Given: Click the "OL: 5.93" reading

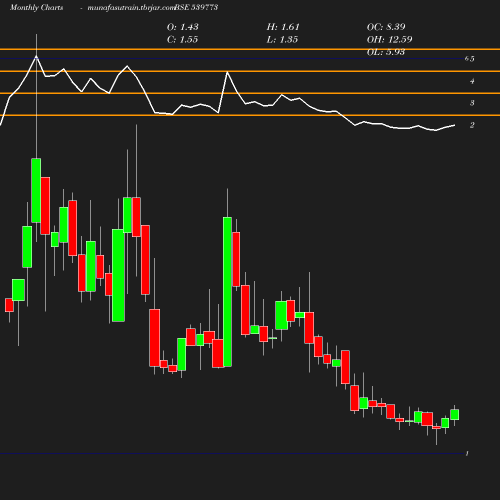Looking at the screenshot, I should pyautogui.click(x=386, y=52).
